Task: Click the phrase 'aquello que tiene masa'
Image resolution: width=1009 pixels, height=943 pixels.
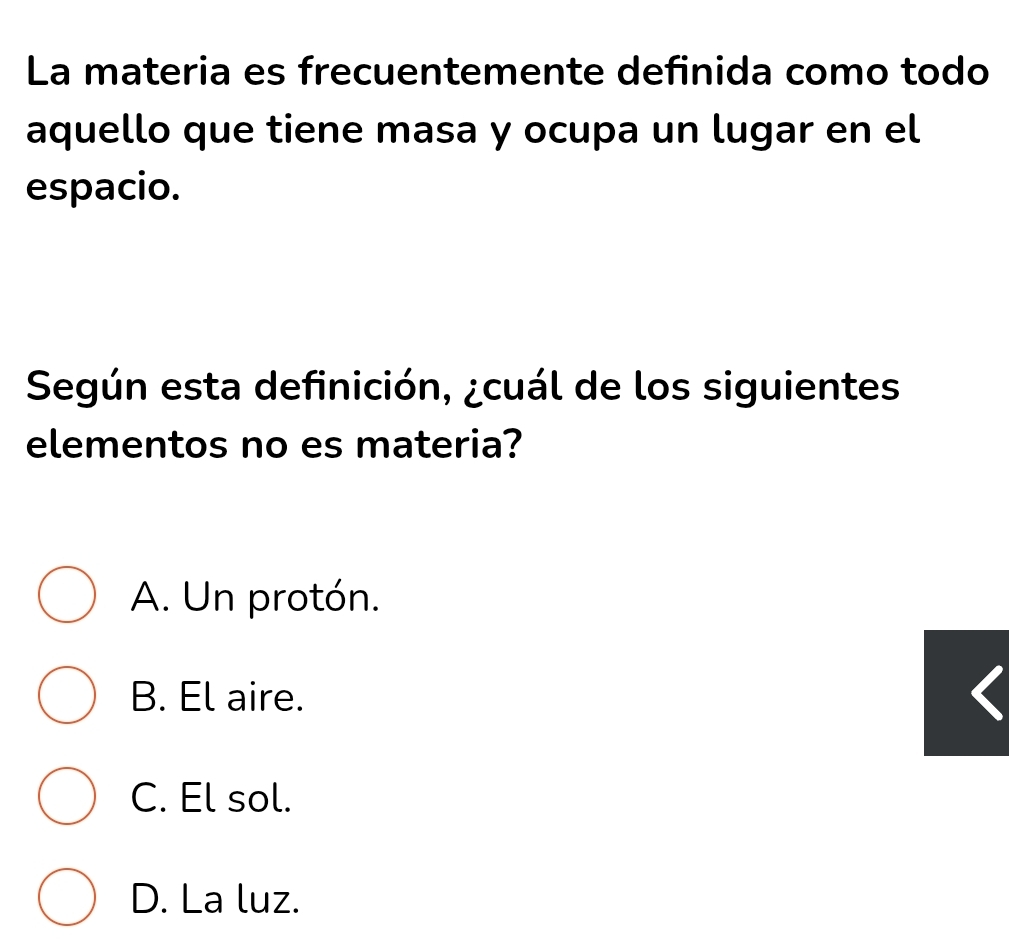Action: 252,131
